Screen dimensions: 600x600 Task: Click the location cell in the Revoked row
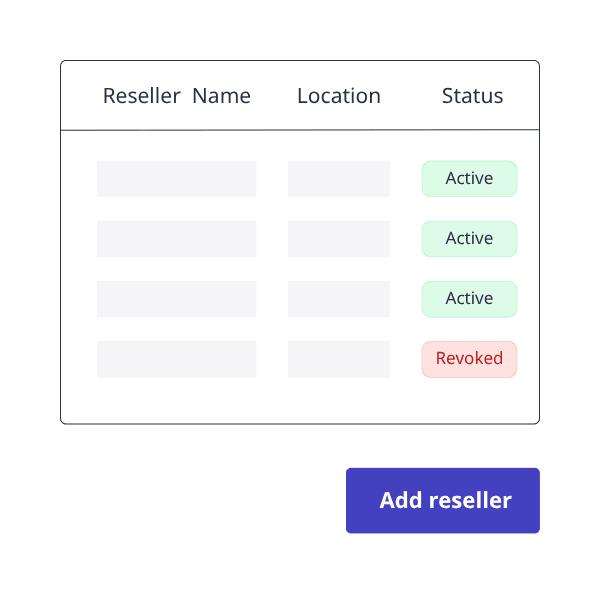click(339, 359)
